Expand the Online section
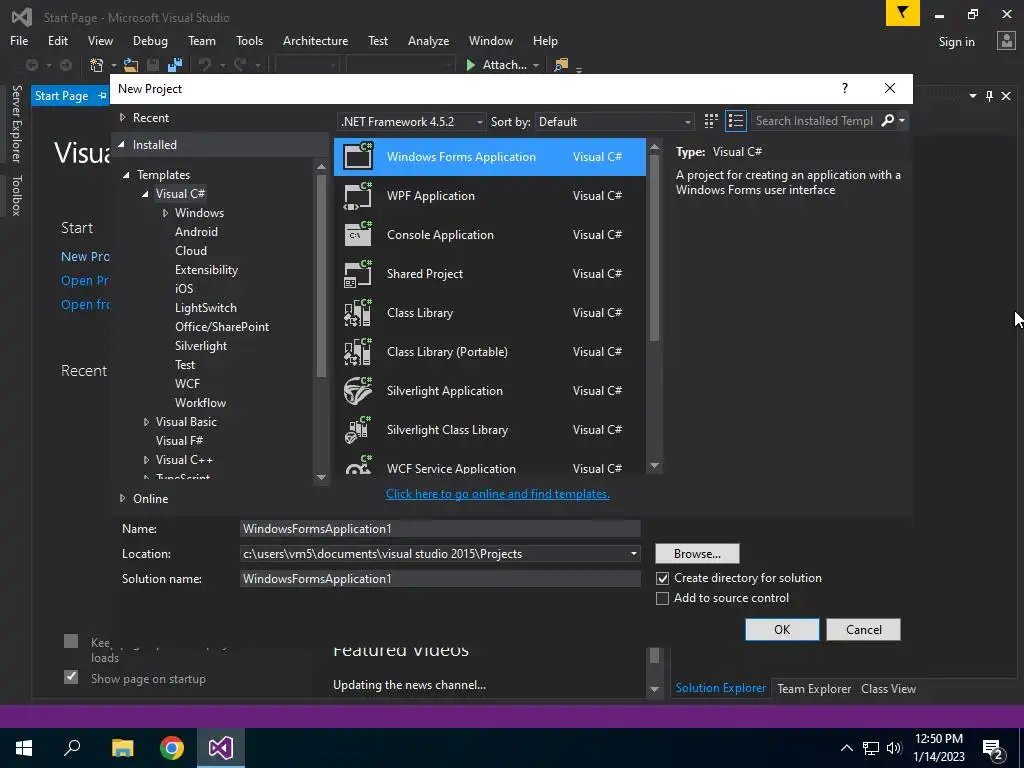Viewport: 1024px width, 768px height. 122,498
